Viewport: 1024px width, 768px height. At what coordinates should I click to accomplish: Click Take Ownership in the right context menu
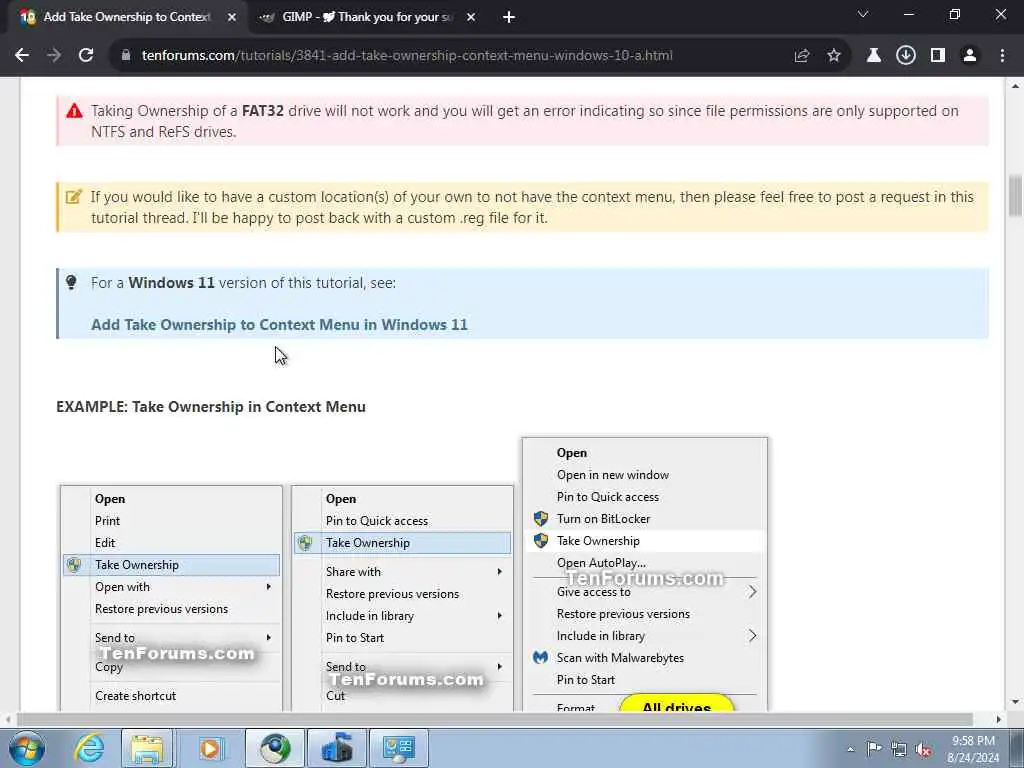645,541
